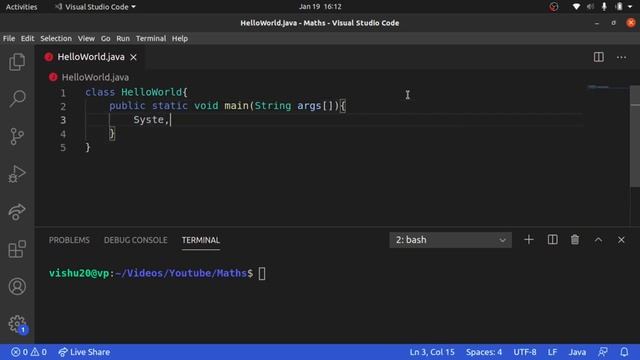Viewport: 640px width, 360px height.
Task: Click the terminal path '~/Videos/Youtube/Maths'
Action: (181, 273)
